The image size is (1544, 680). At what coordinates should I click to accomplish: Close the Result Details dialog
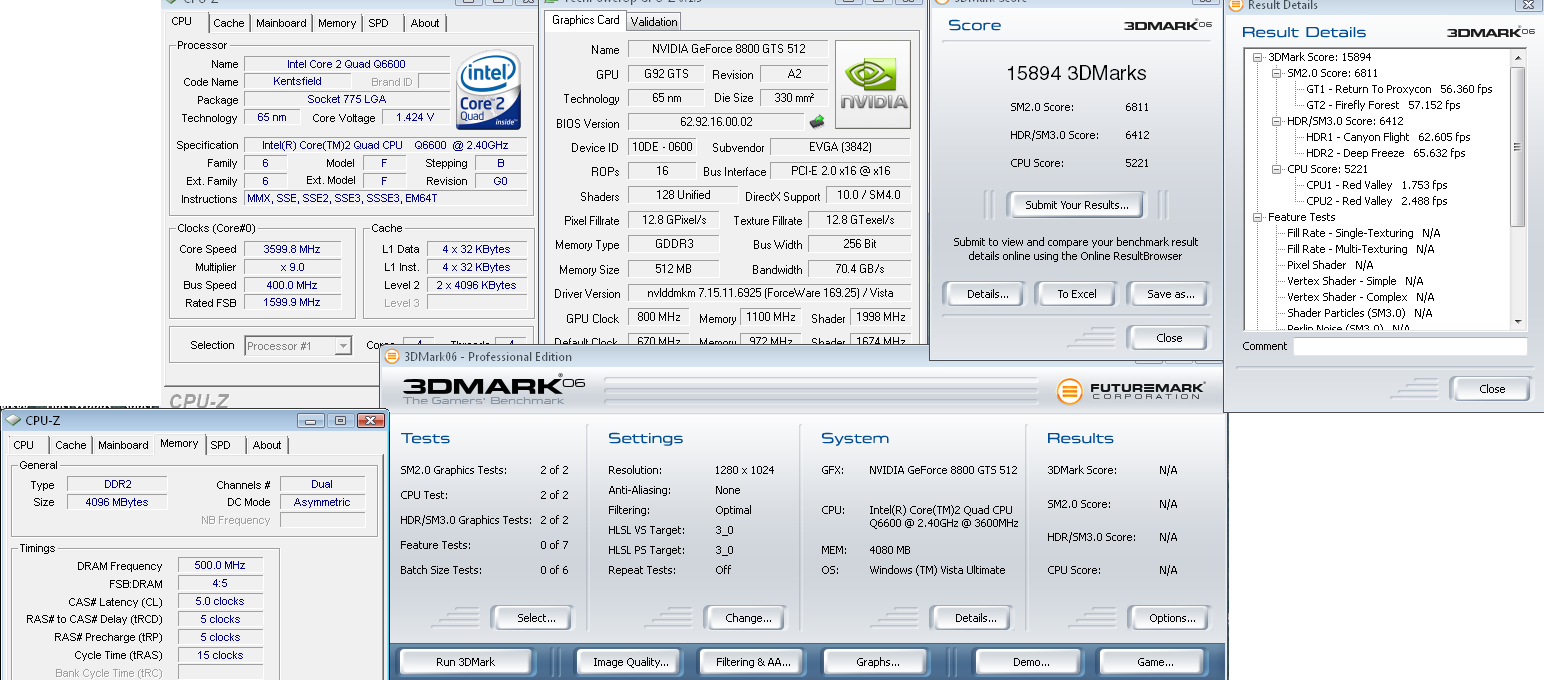tap(1492, 389)
